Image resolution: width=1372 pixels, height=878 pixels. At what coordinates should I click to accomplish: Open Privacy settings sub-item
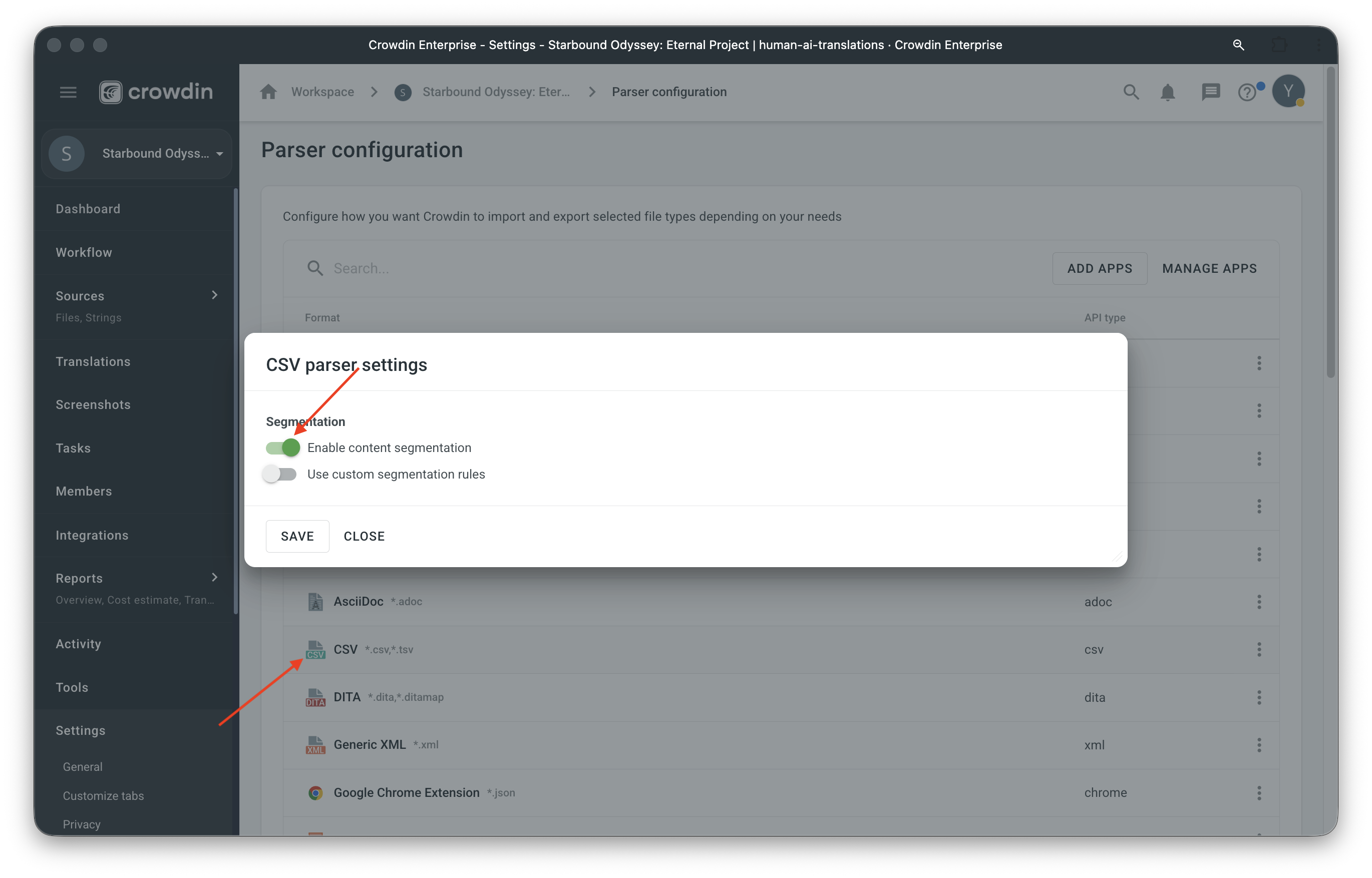coord(82,824)
